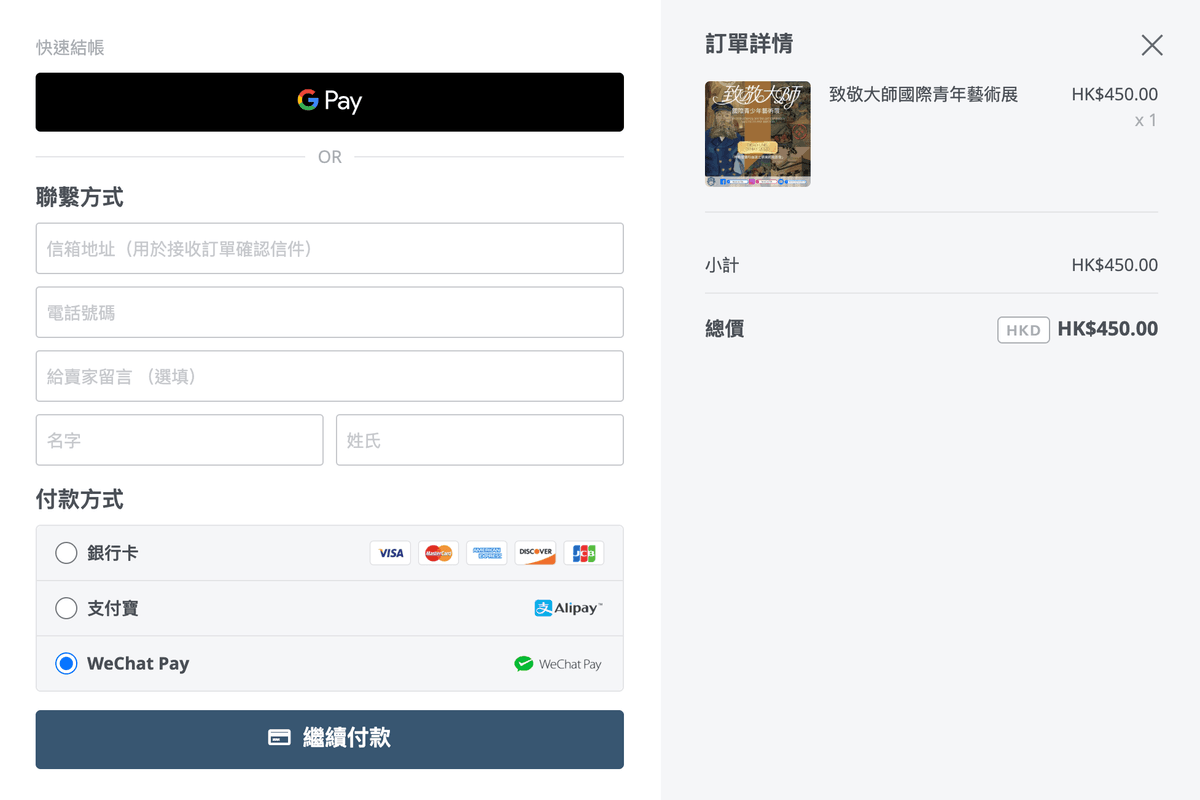1200x800 pixels.
Task: Click the 繼續付款 continue payment button
Action: [x=330, y=739]
